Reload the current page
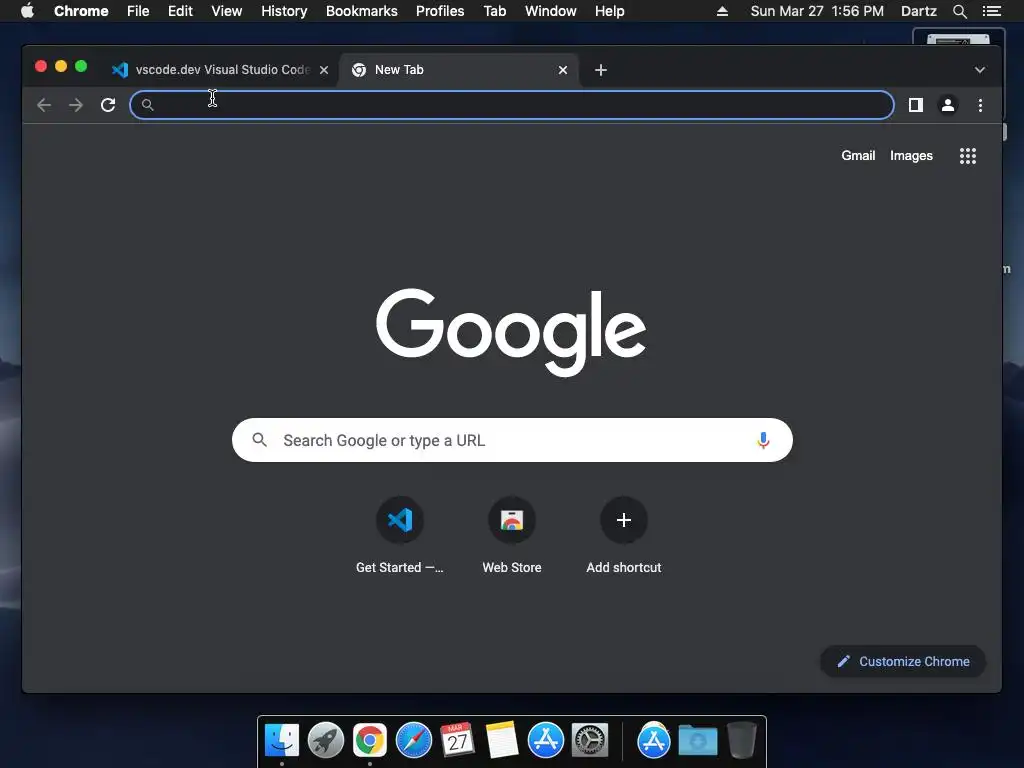1024x768 pixels. (108, 105)
